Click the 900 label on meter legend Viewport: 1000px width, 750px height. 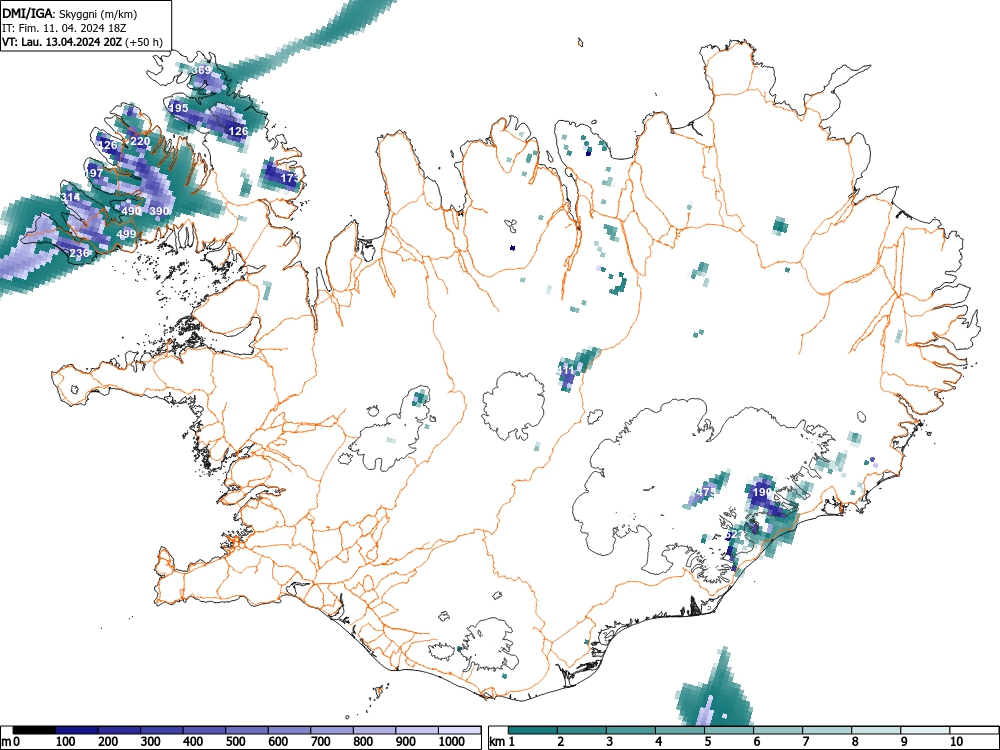click(x=405, y=742)
